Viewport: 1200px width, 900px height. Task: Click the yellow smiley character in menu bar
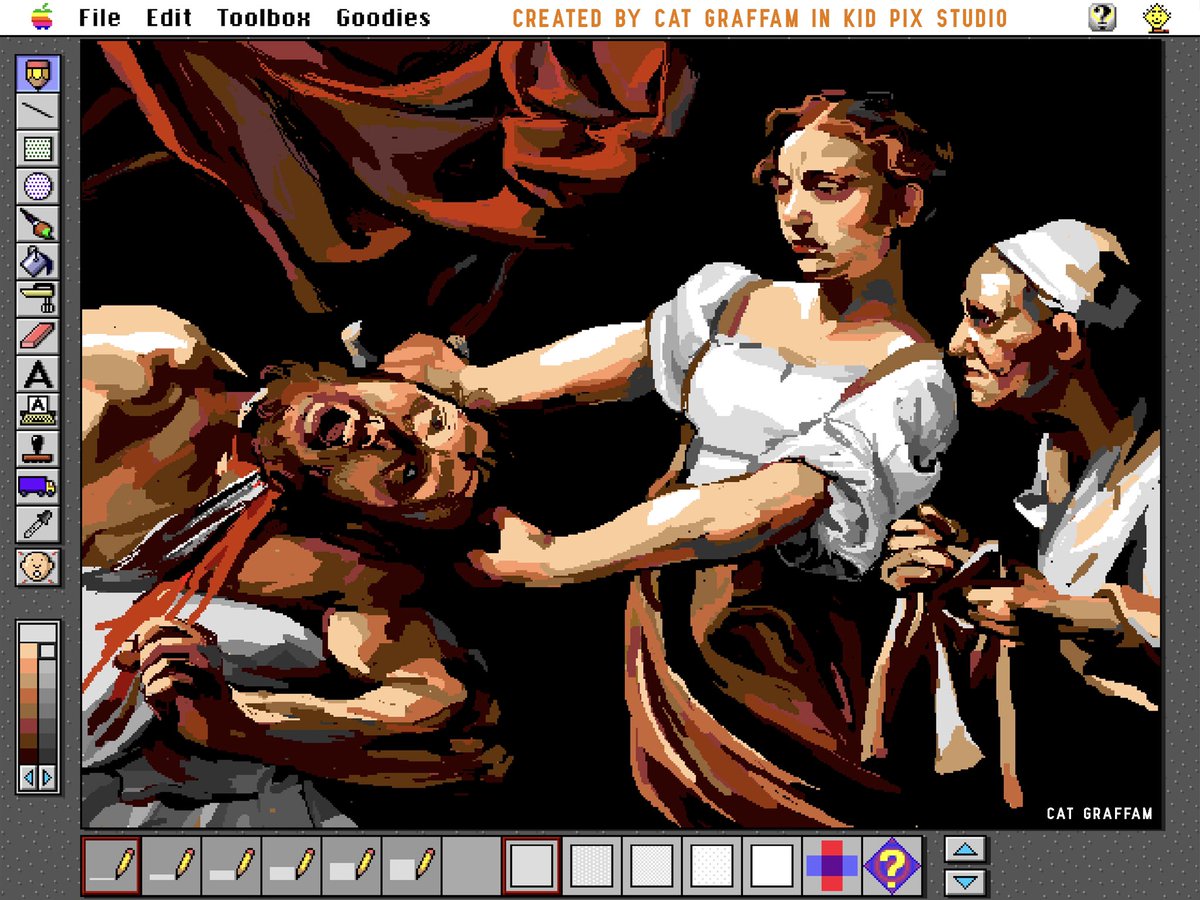coord(1157,17)
